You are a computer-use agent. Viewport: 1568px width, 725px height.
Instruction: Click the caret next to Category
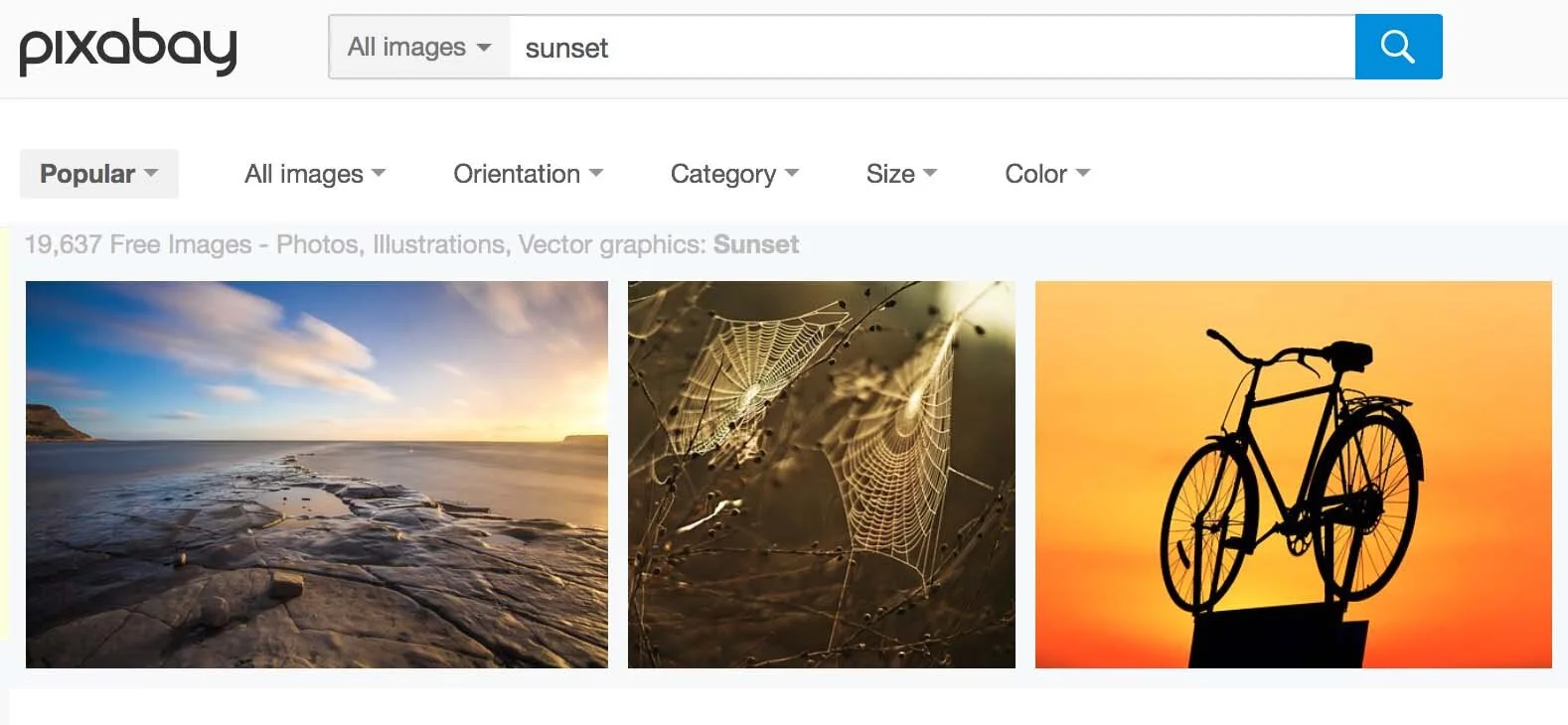[x=792, y=173]
